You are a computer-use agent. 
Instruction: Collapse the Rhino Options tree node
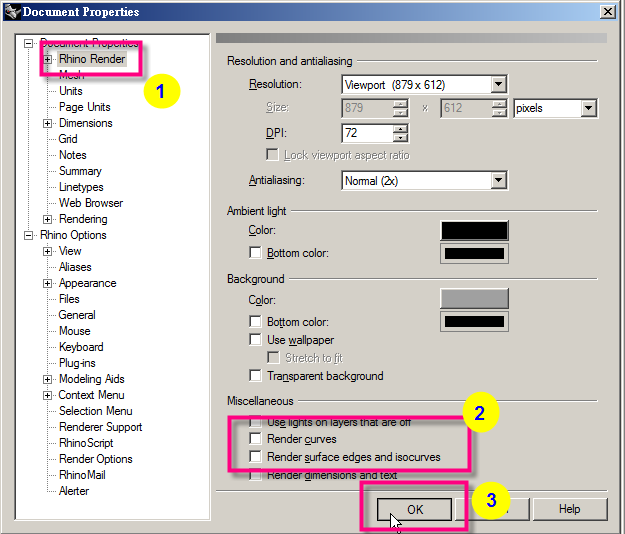pos(28,236)
